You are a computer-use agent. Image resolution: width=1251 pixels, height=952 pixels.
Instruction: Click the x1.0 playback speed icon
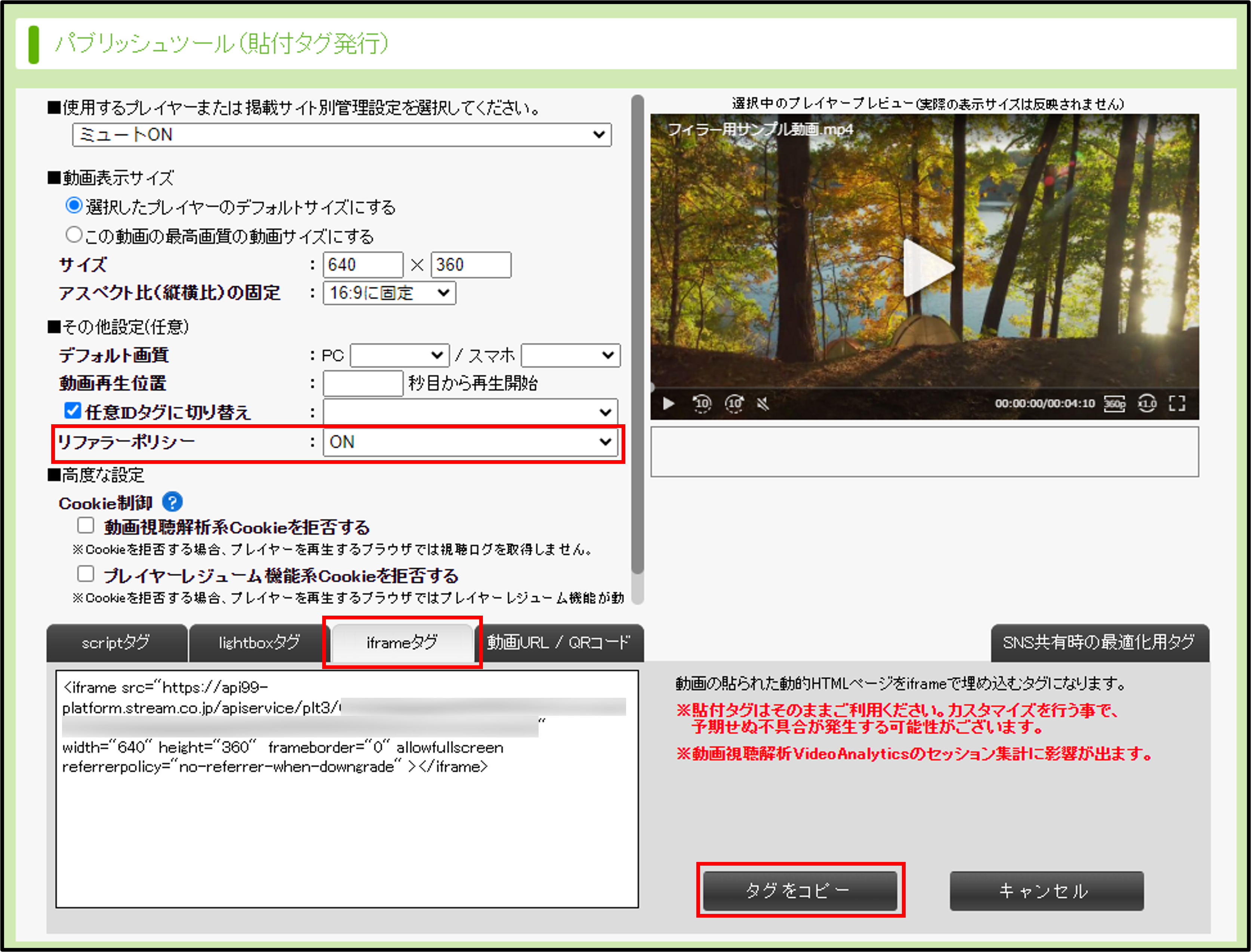[1147, 403]
